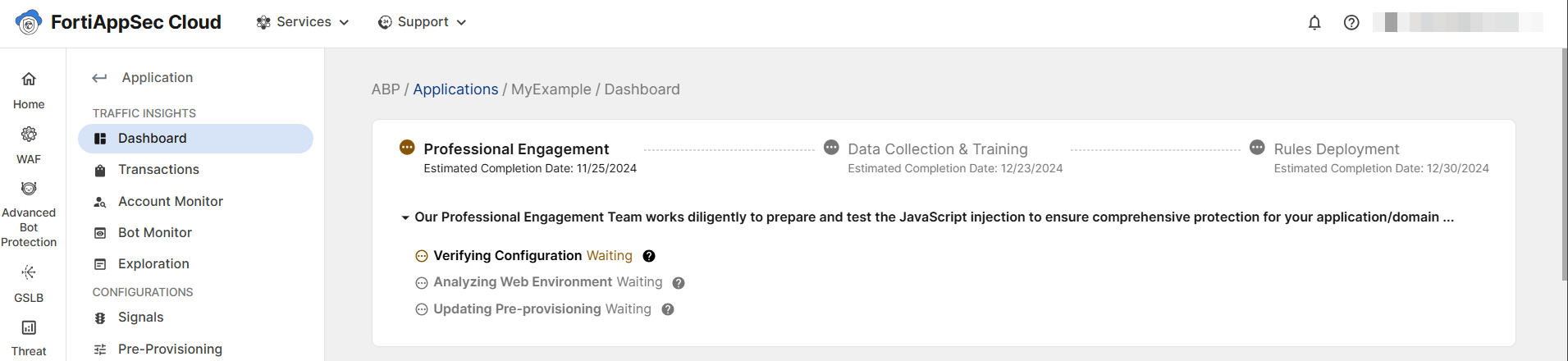Open Account Monitor page
This screenshot has width=1568, height=361.
pyautogui.click(x=171, y=202)
